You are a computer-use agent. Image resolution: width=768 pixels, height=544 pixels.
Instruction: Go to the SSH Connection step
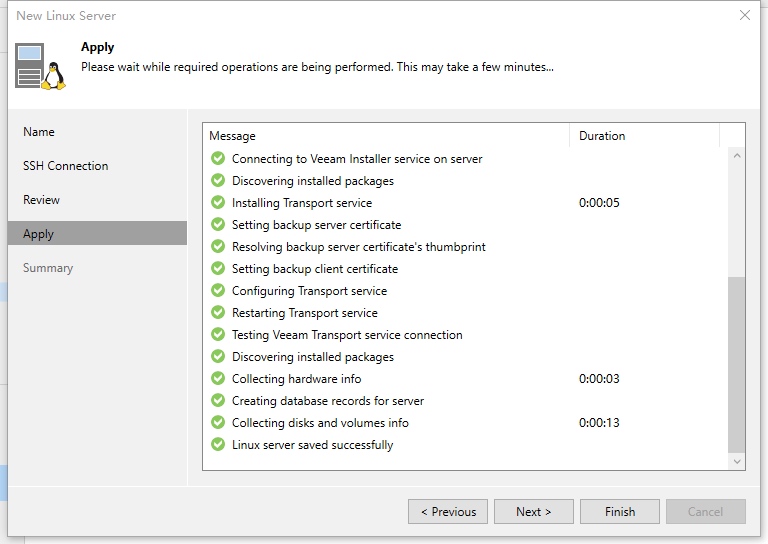point(66,166)
